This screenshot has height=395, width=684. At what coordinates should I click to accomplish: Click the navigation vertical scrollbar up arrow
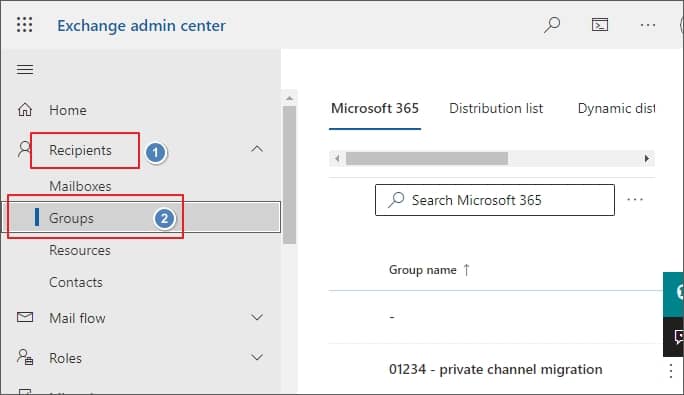[289, 98]
